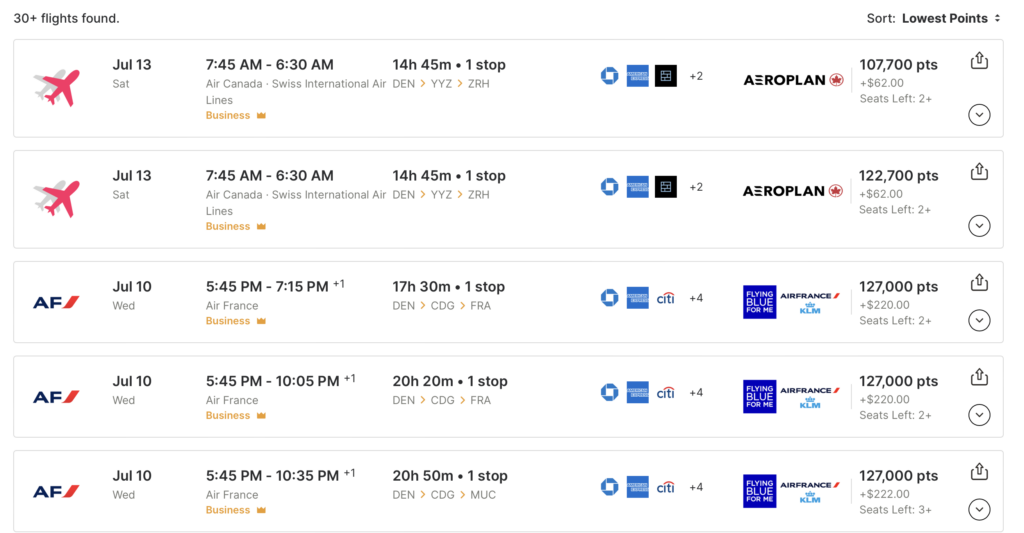Click the Amex icon on the 17h 30m flight
The width and height of the screenshot is (1024, 533).
[x=637, y=298]
